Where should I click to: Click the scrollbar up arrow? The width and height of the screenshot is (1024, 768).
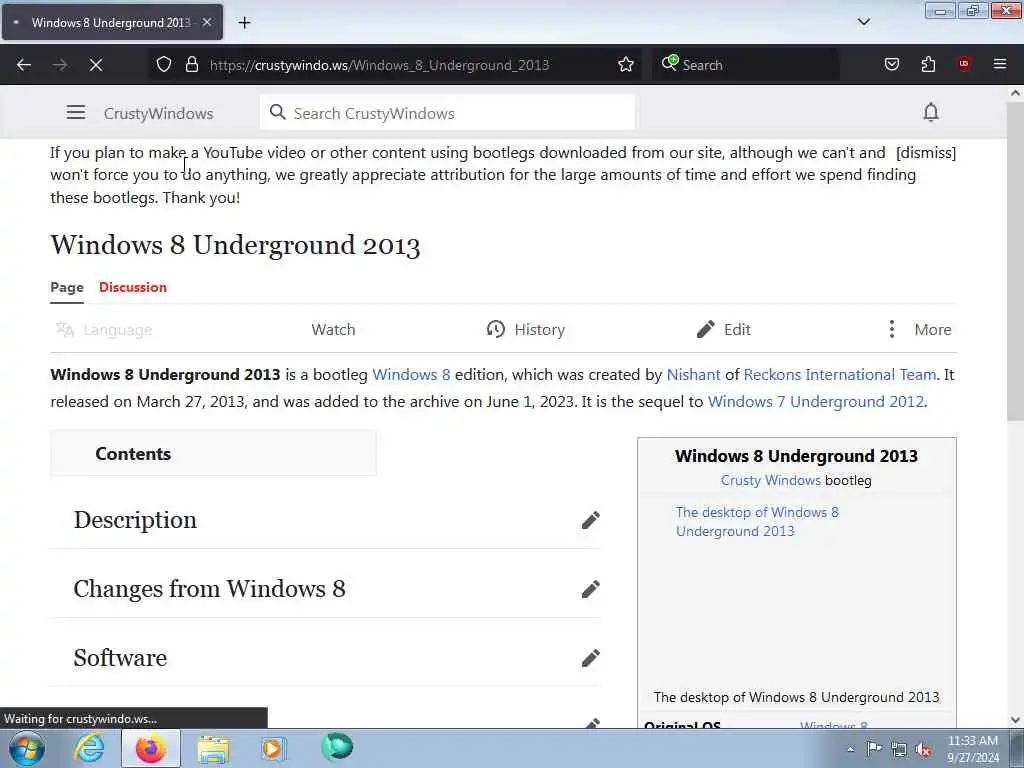(x=1015, y=93)
